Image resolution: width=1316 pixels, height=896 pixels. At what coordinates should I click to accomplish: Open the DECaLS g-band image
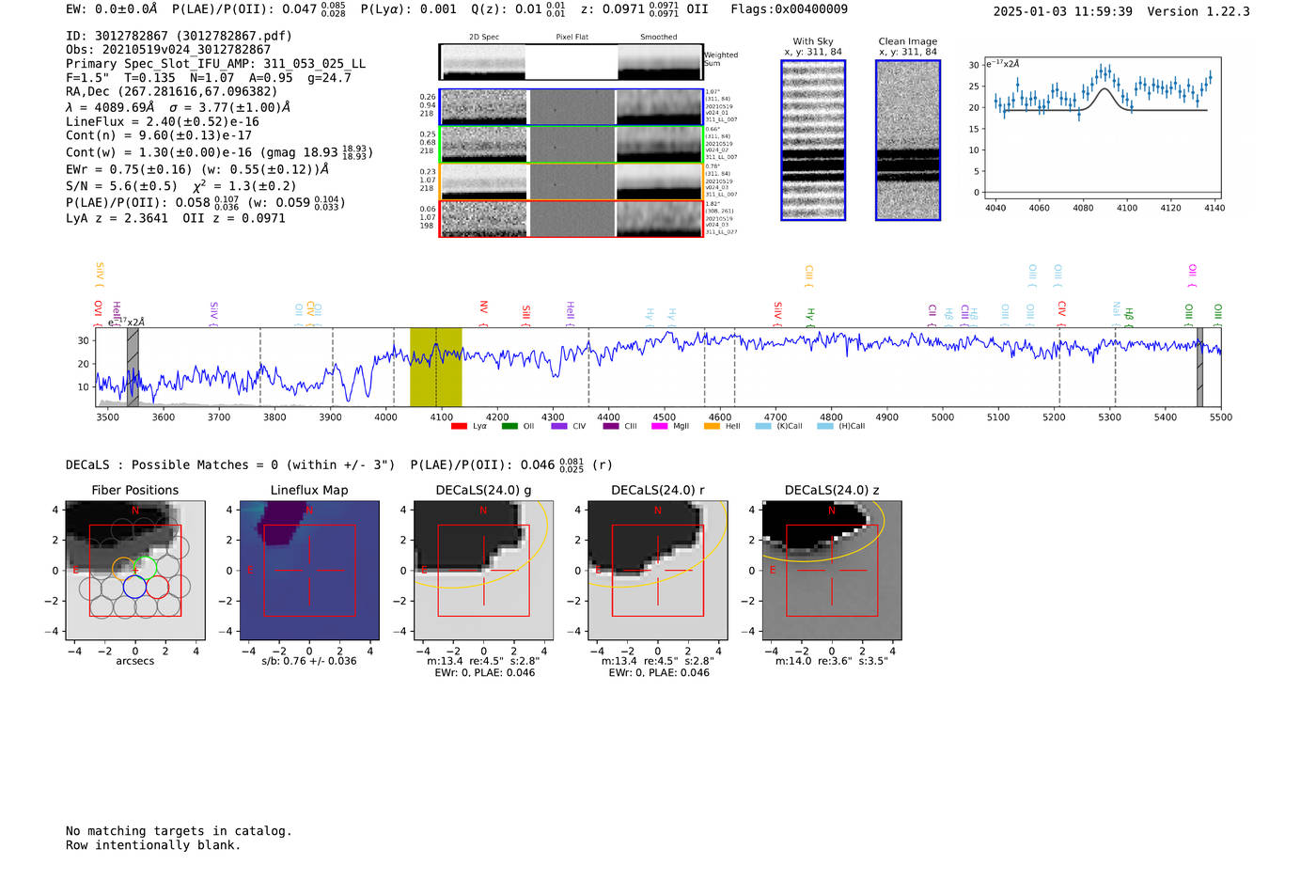coord(483,570)
